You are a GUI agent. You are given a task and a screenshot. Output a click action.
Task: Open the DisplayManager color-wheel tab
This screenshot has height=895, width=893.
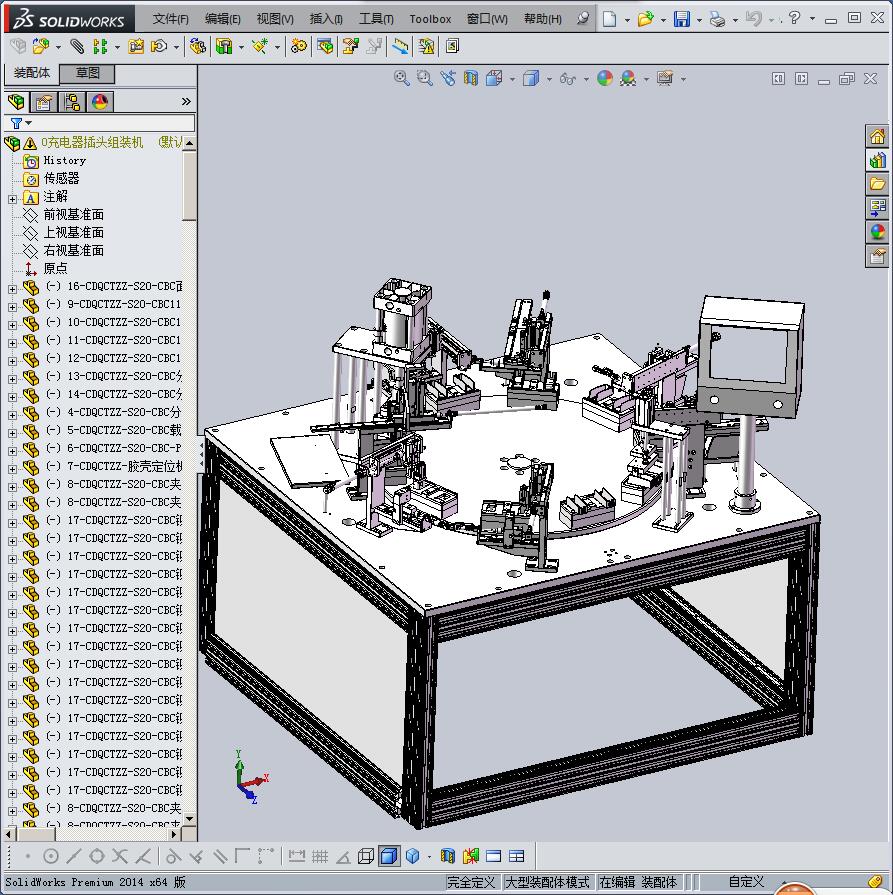pyautogui.click(x=100, y=102)
